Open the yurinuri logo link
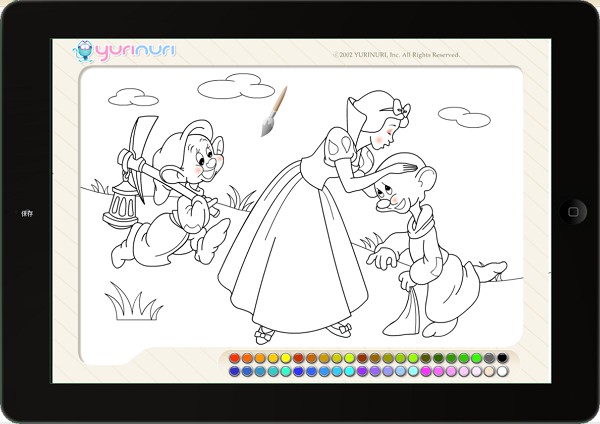This screenshot has height=424, width=600. tap(124, 51)
